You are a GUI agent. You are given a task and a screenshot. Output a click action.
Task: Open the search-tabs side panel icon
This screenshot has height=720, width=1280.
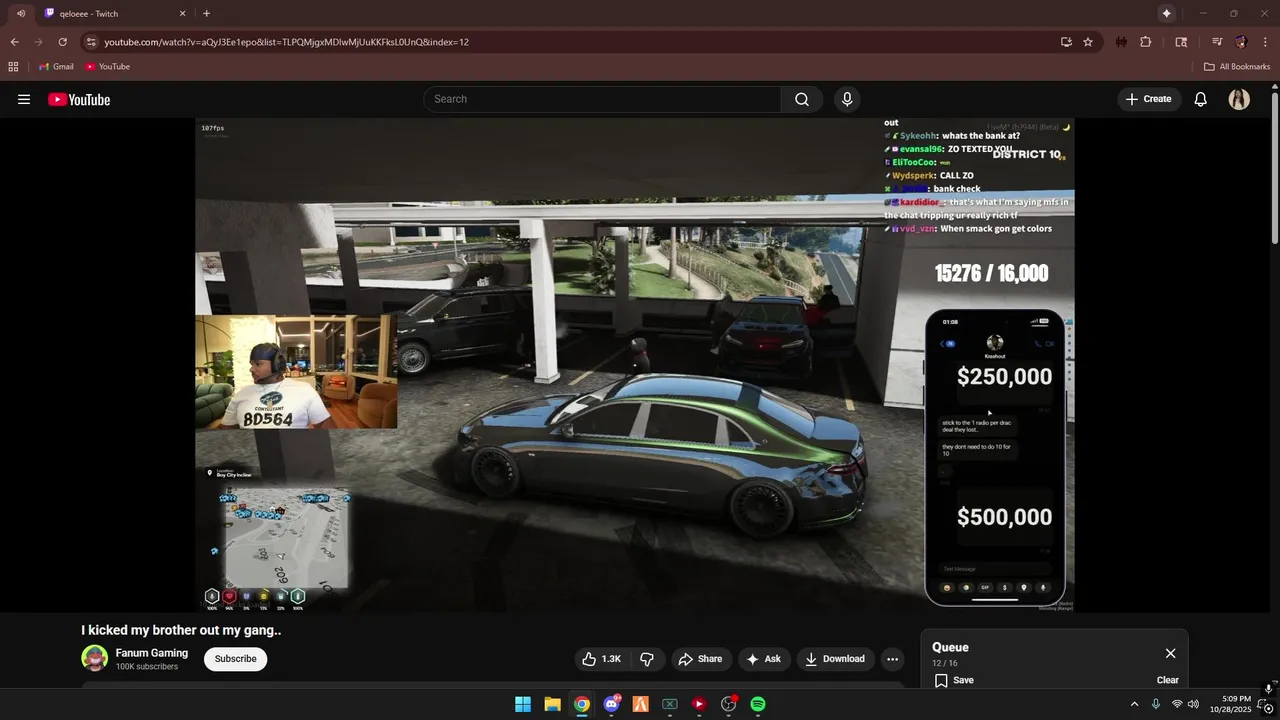point(1181,42)
